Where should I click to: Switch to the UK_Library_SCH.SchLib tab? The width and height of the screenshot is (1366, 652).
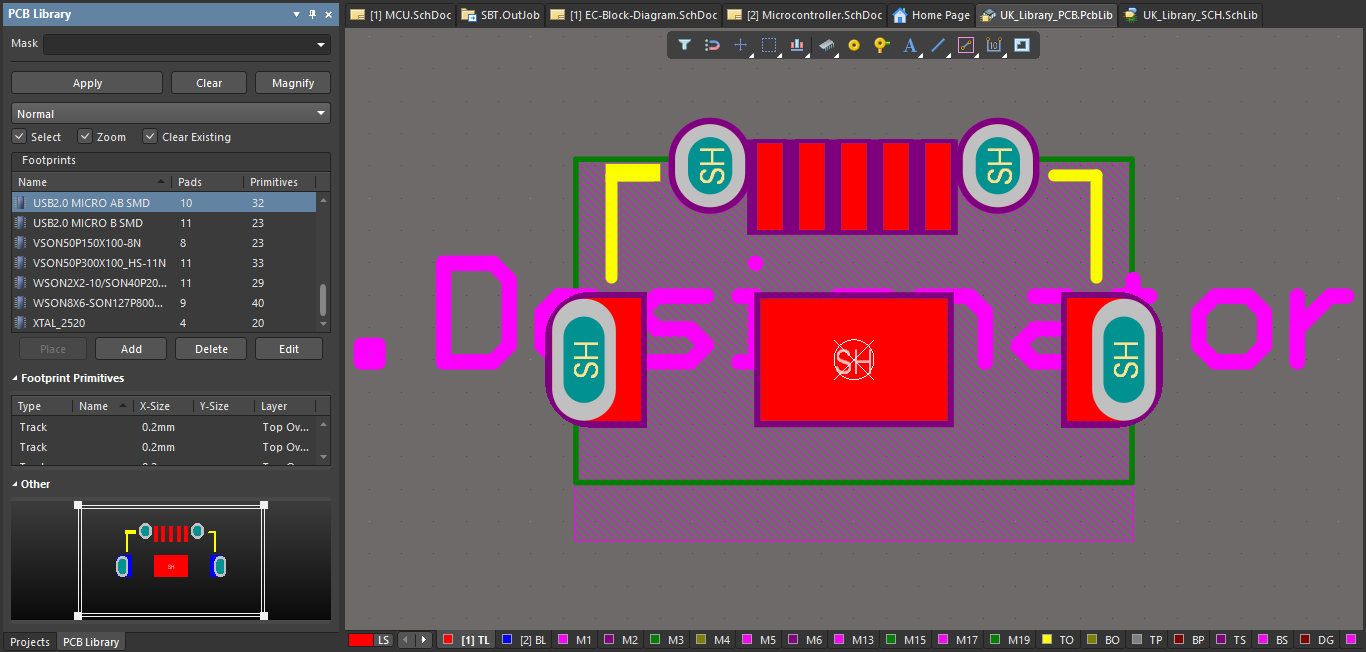(1191, 15)
